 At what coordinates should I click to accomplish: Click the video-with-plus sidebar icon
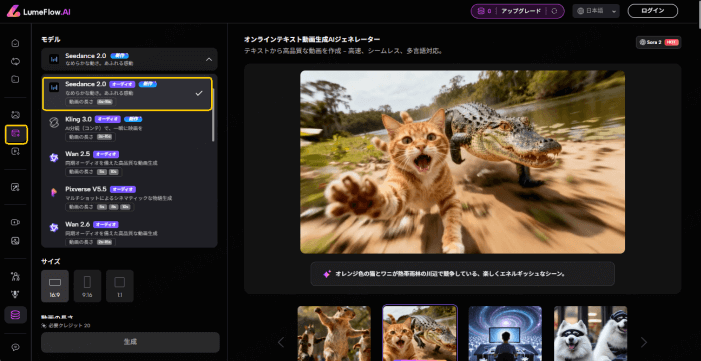15,152
